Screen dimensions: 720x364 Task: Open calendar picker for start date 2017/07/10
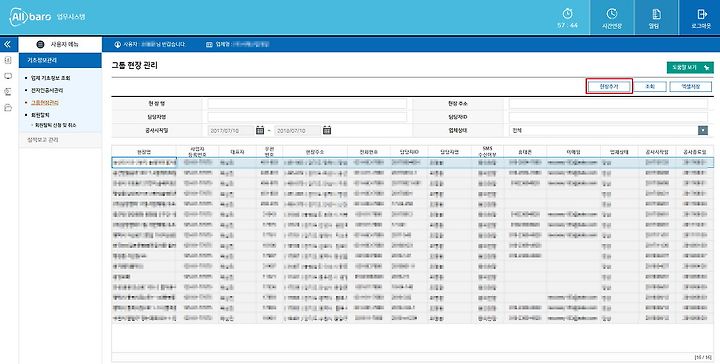(260, 130)
